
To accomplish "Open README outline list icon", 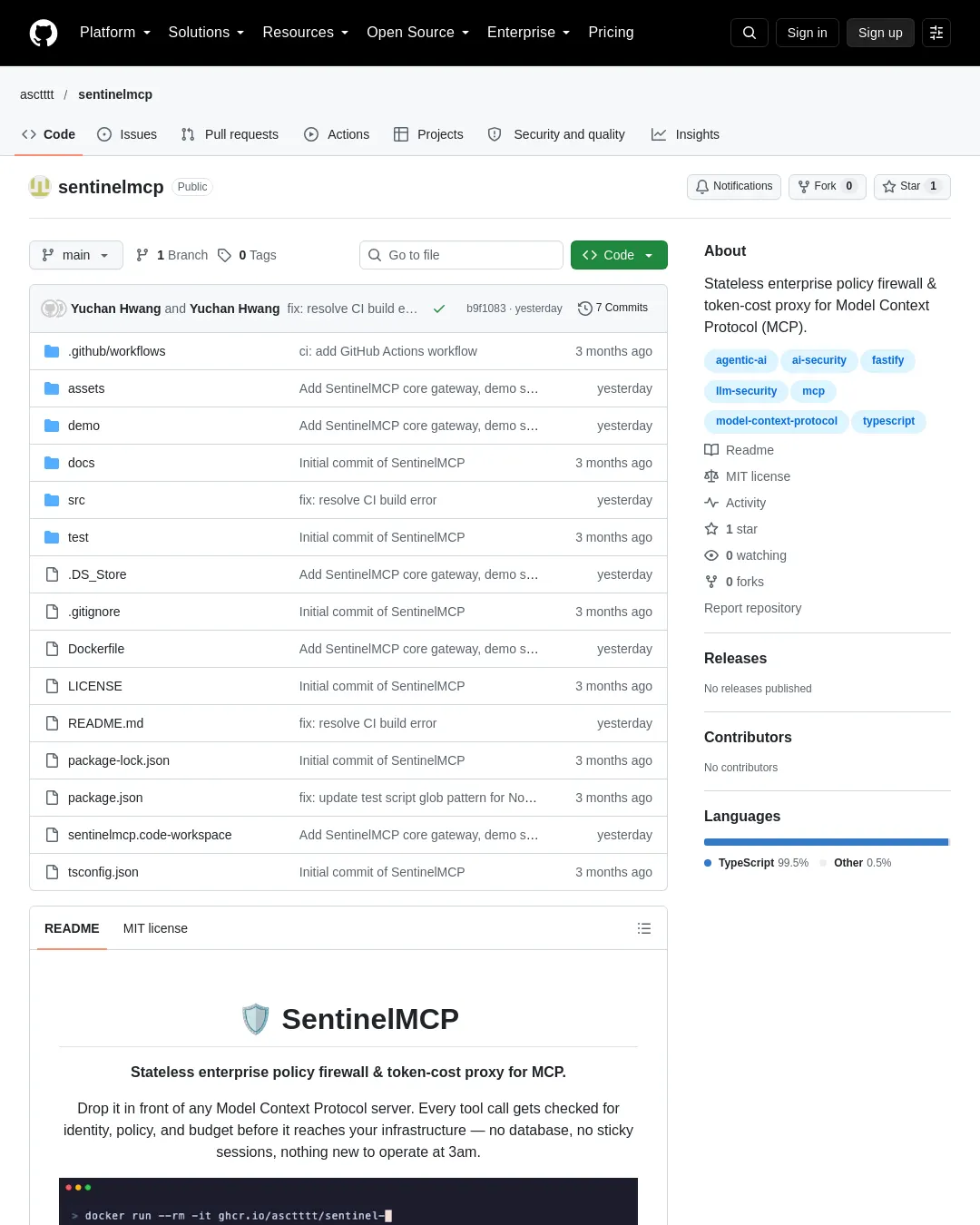I will pos(644,928).
